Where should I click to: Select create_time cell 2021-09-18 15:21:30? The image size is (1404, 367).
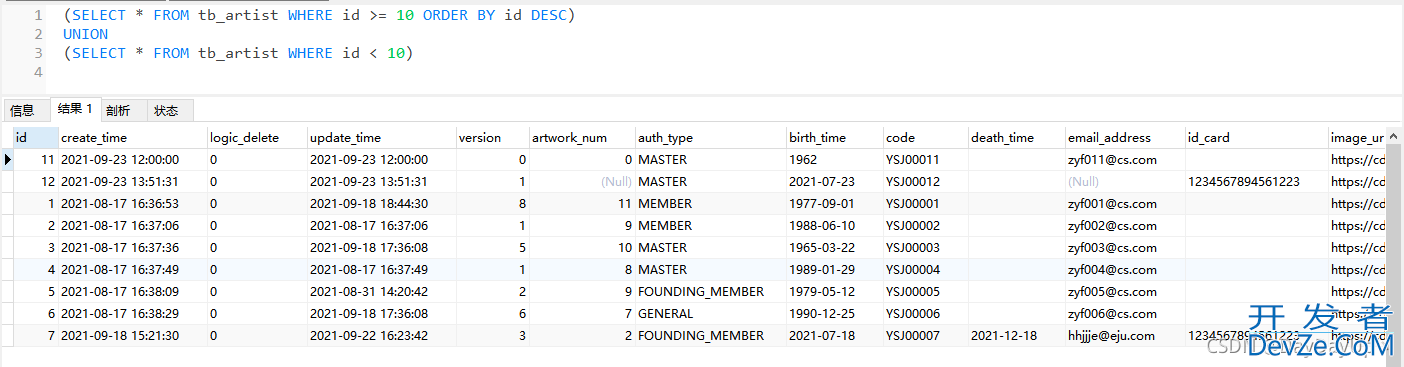click(132, 336)
